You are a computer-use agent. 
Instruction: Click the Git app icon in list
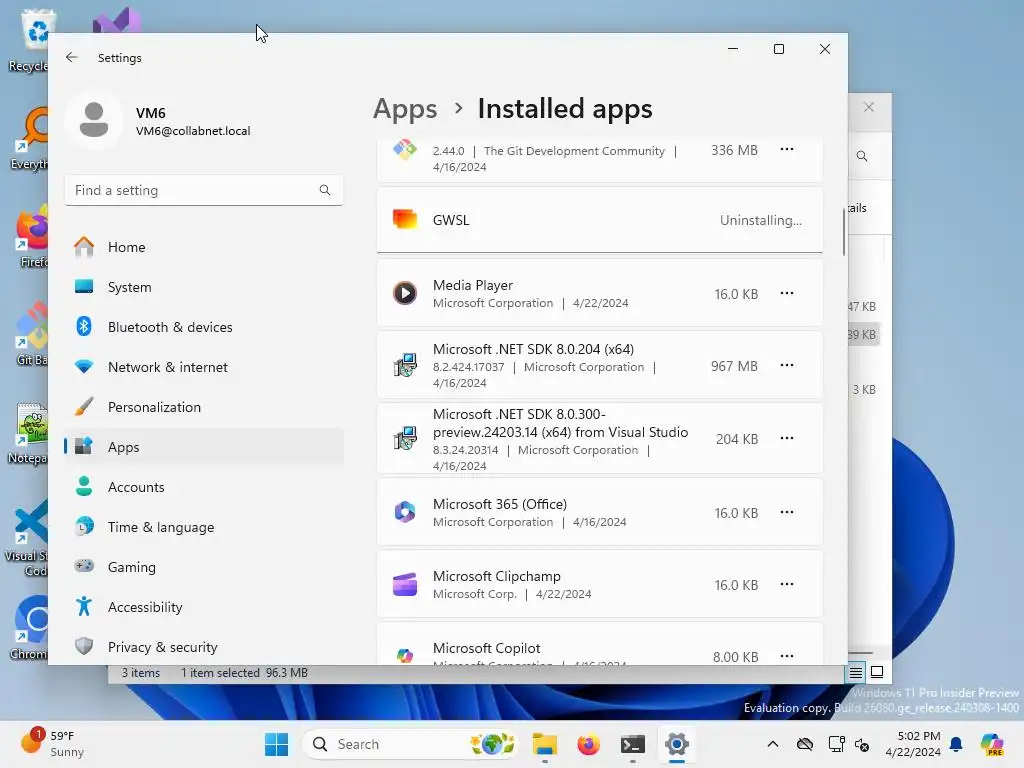405,150
